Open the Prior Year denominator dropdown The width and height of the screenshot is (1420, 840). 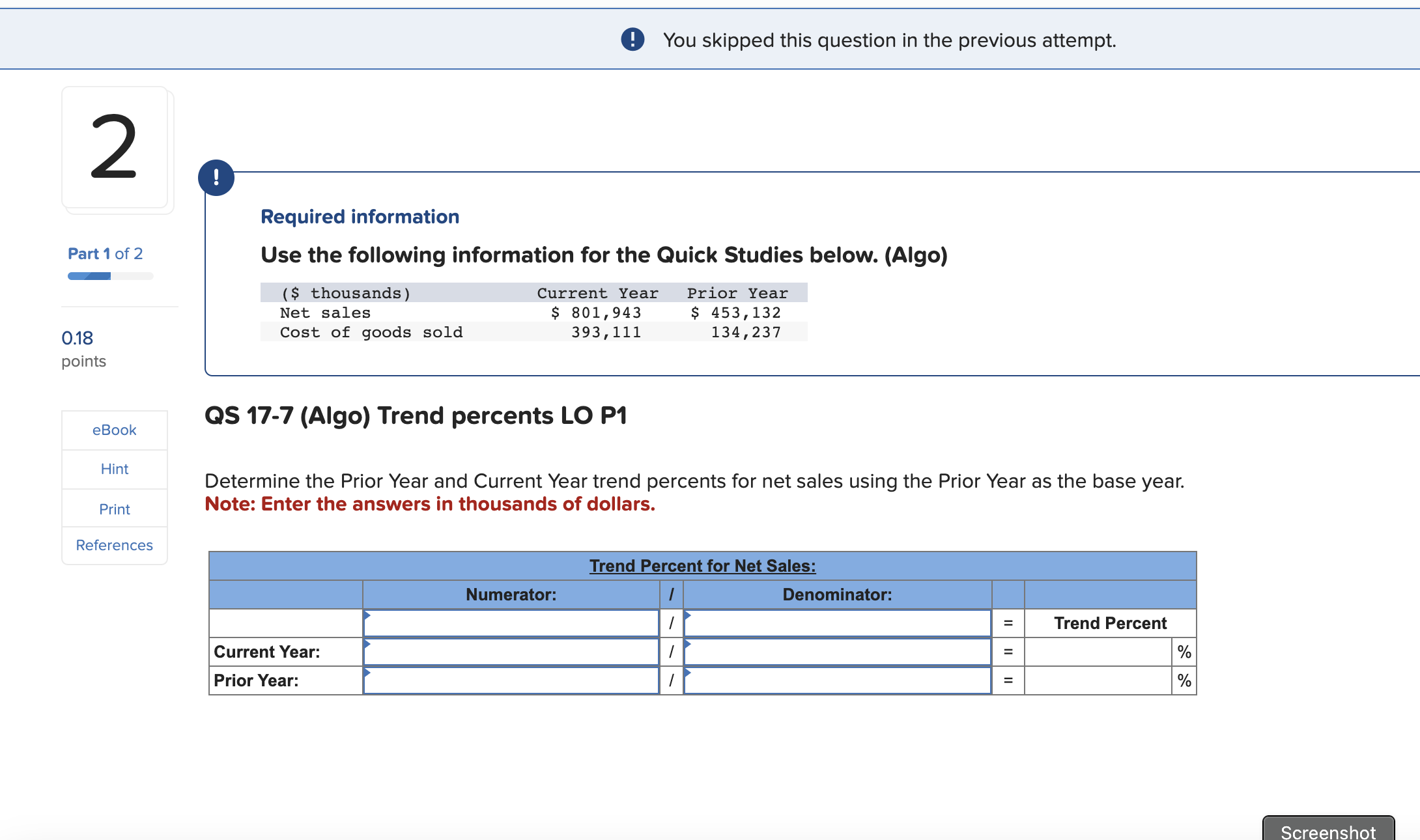click(837, 680)
